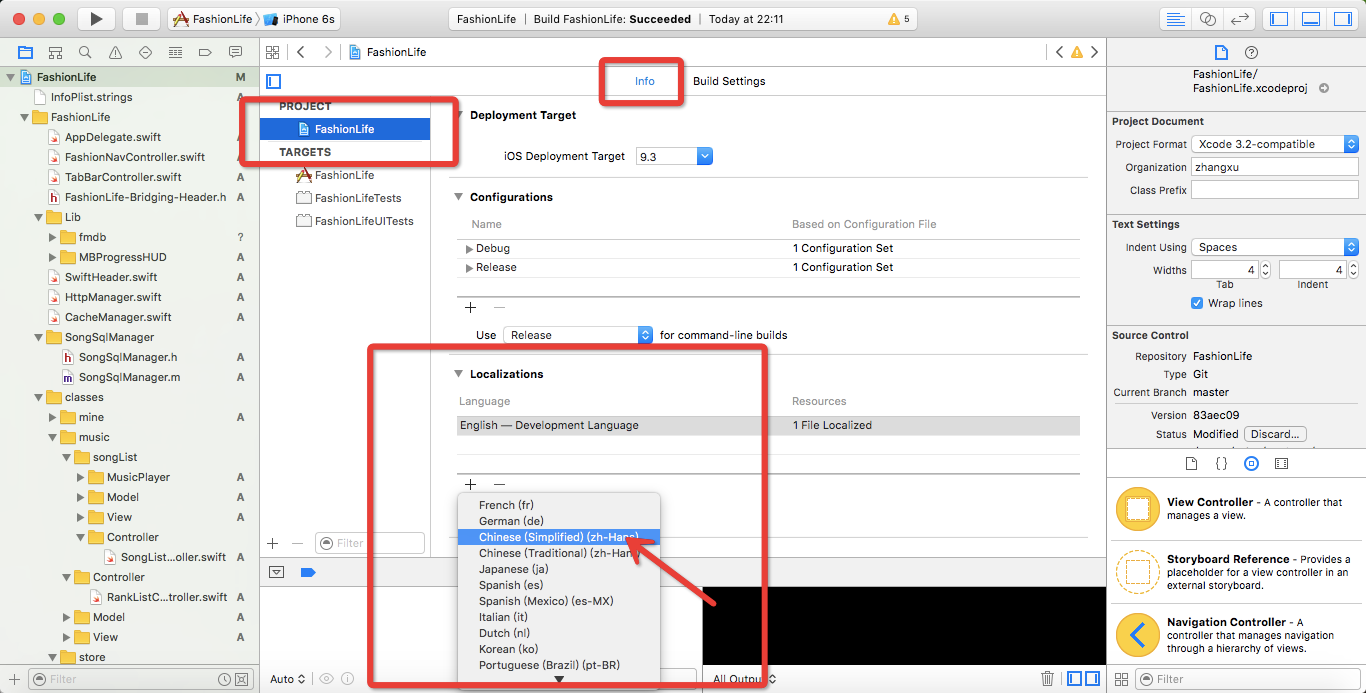Screen dimensions: 1366x693
Task: Expand the fmdb folder
Action: coord(53,237)
